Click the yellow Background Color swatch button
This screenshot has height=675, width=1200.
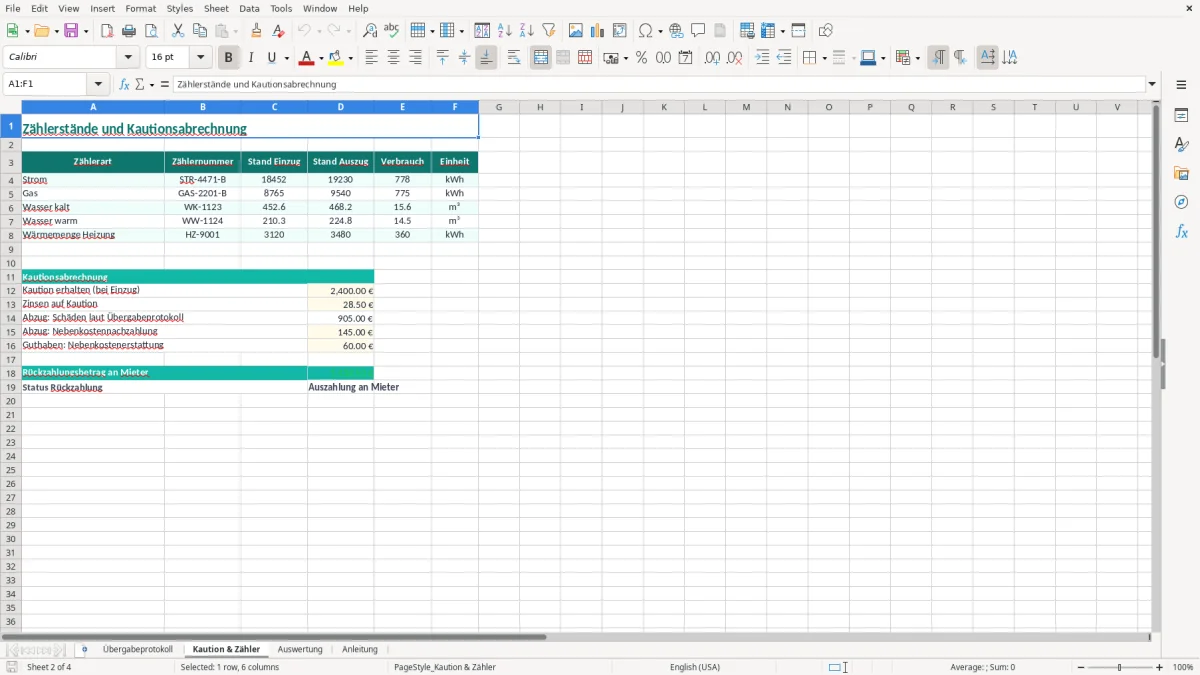coord(336,58)
